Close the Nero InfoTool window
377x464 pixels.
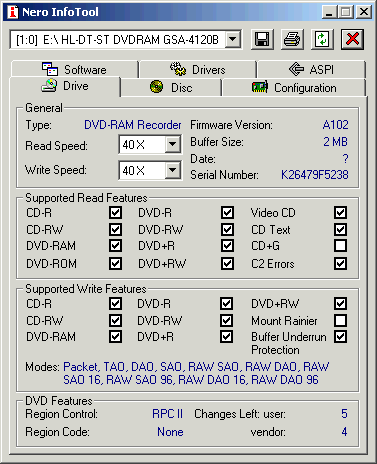(x=364, y=12)
